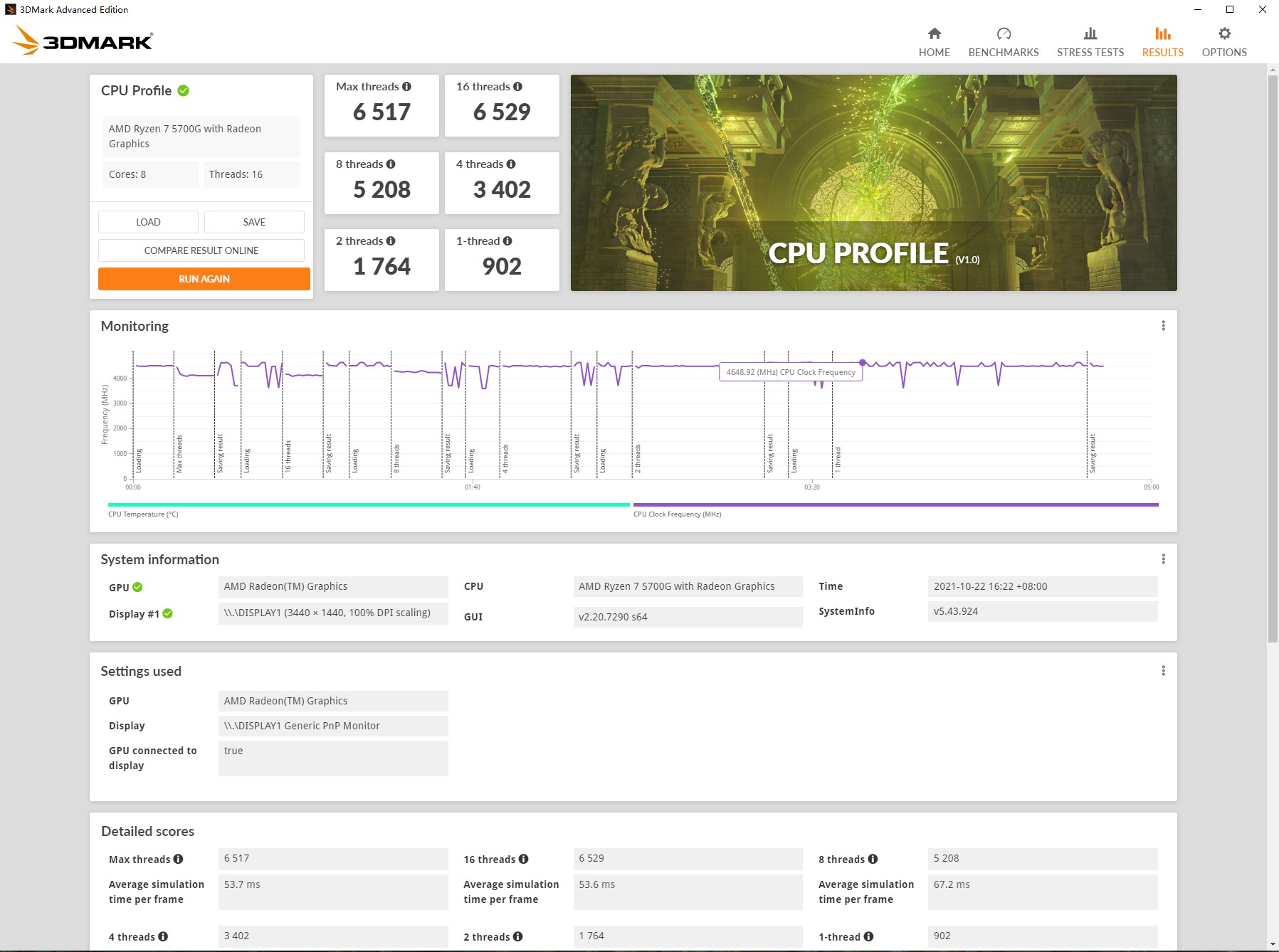Info icon for Max threads in Detailed scores
The width and height of the screenshot is (1279, 952).
[x=178, y=859]
